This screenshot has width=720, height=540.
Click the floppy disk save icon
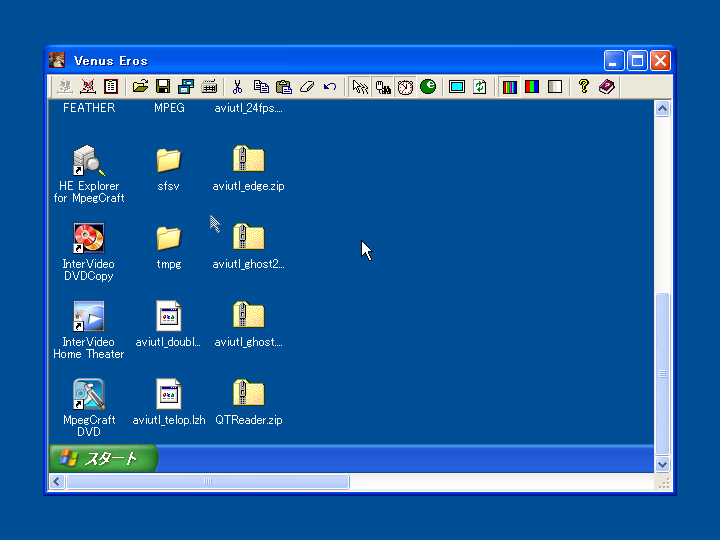click(163, 86)
